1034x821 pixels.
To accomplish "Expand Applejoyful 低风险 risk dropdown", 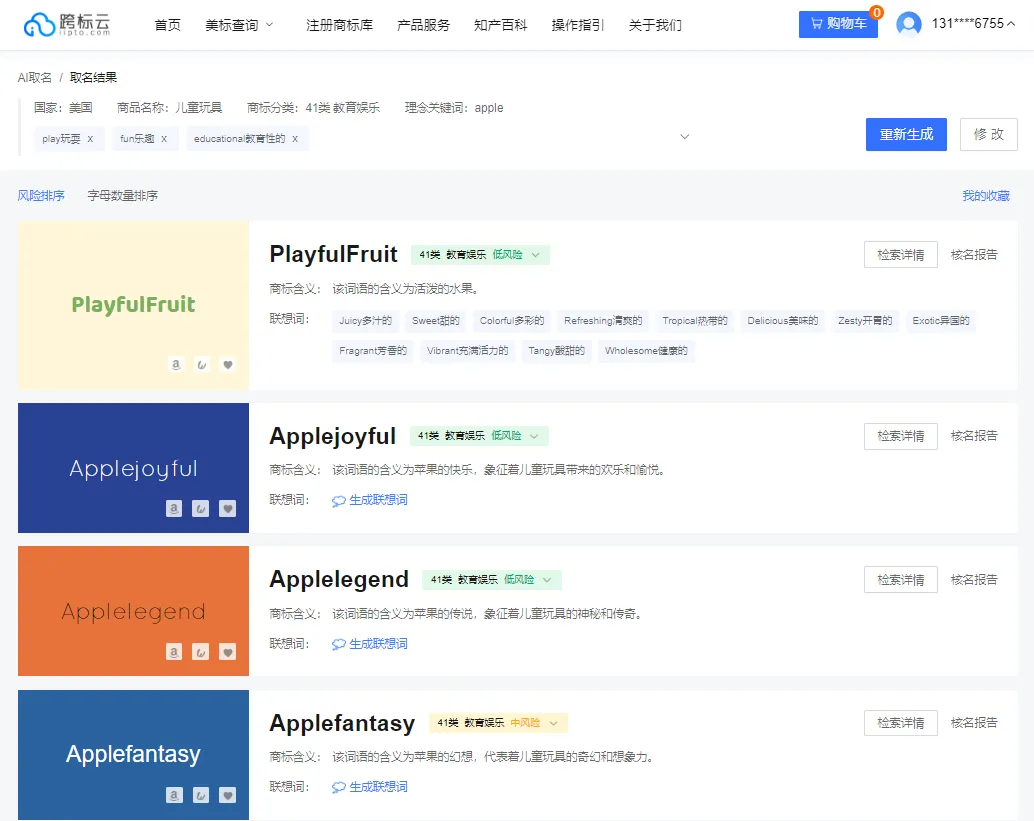I will (x=534, y=436).
